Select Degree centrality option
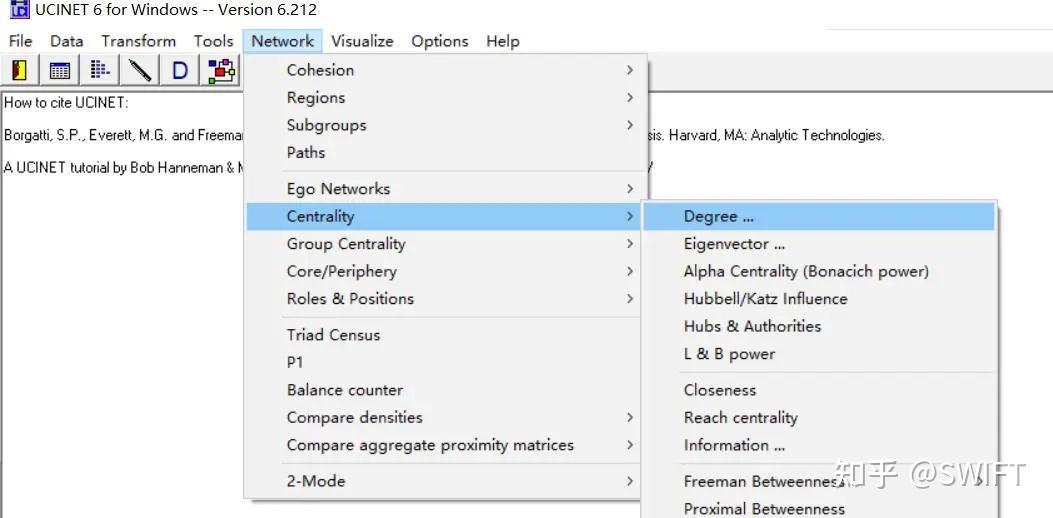The height and width of the screenshot is (518, 1053). [x=718, y=217]
